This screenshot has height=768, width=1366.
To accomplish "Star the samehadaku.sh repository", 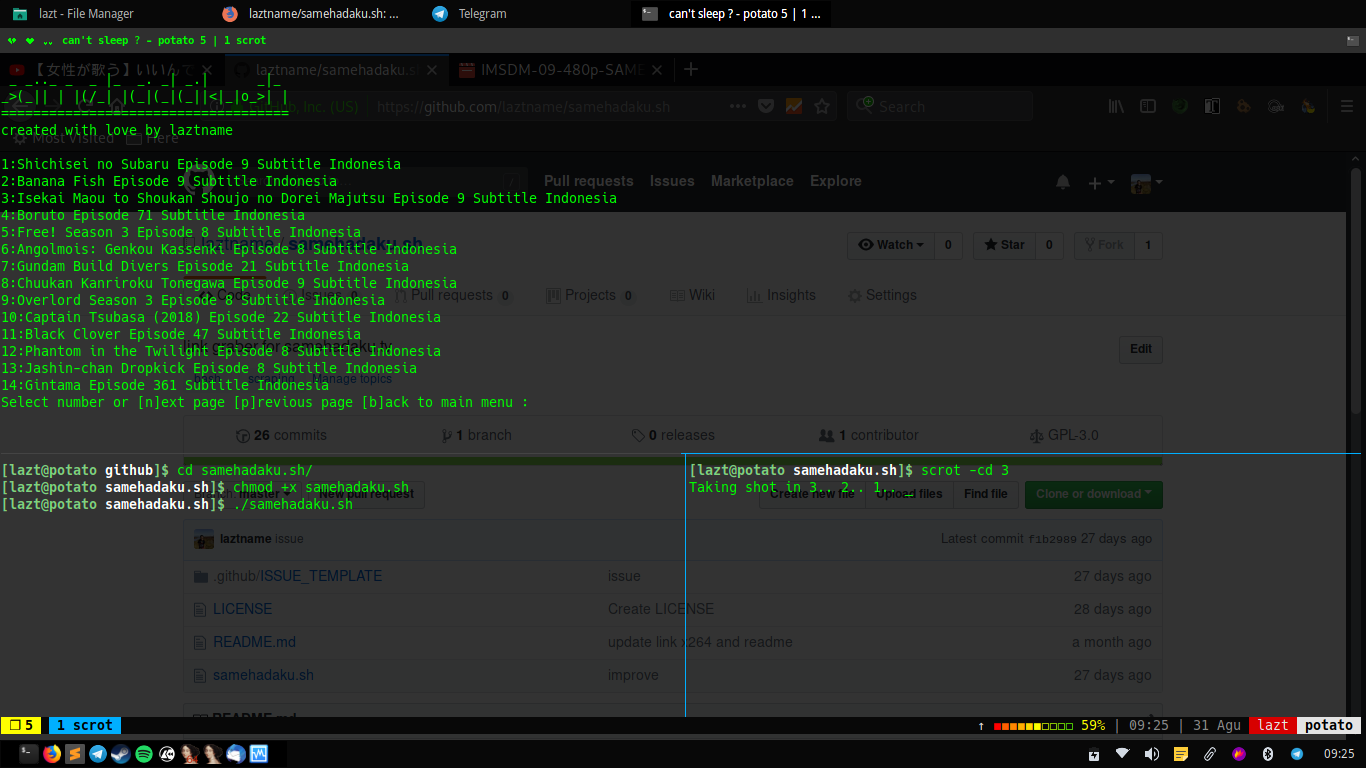I will point(1005,245).
